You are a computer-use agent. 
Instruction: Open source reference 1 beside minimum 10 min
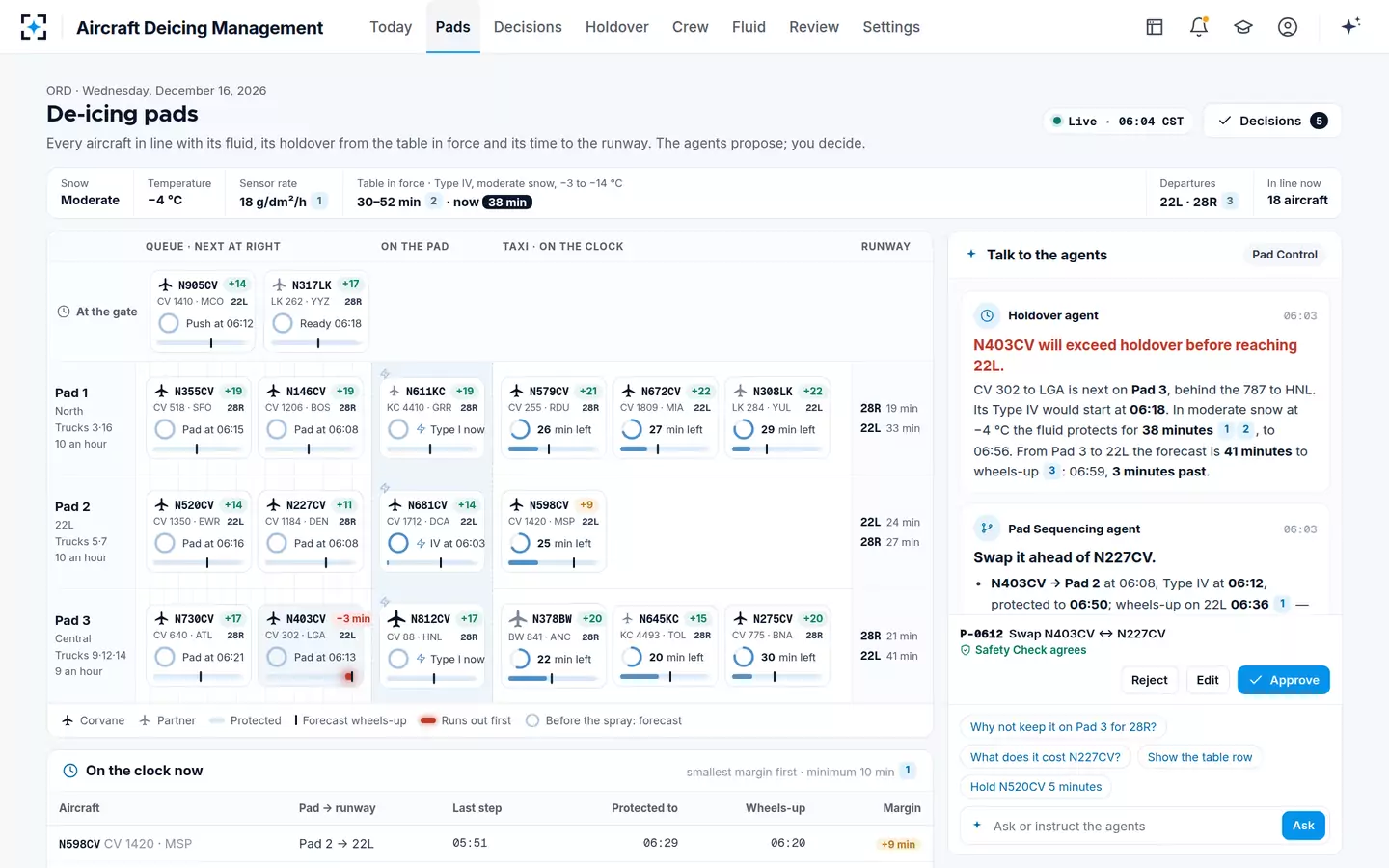pos(908,771)
